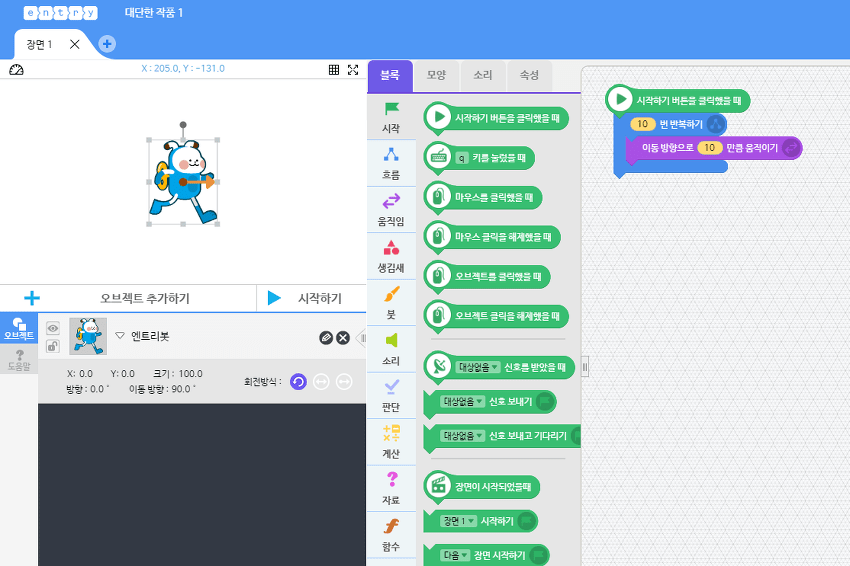The image size is (850, 566).
Task: Switch to the 모양 tab
Action: [x=436, y=75]
